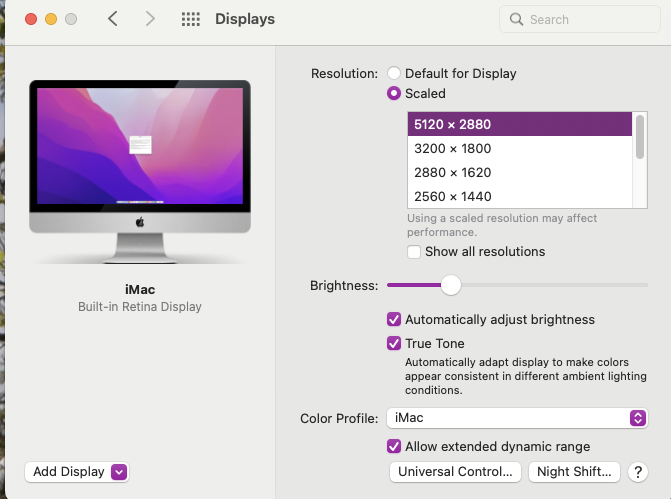The image size is (671, 499).
Task: Toggle the True Tone checkbox
Action: (x=394, y=343)
